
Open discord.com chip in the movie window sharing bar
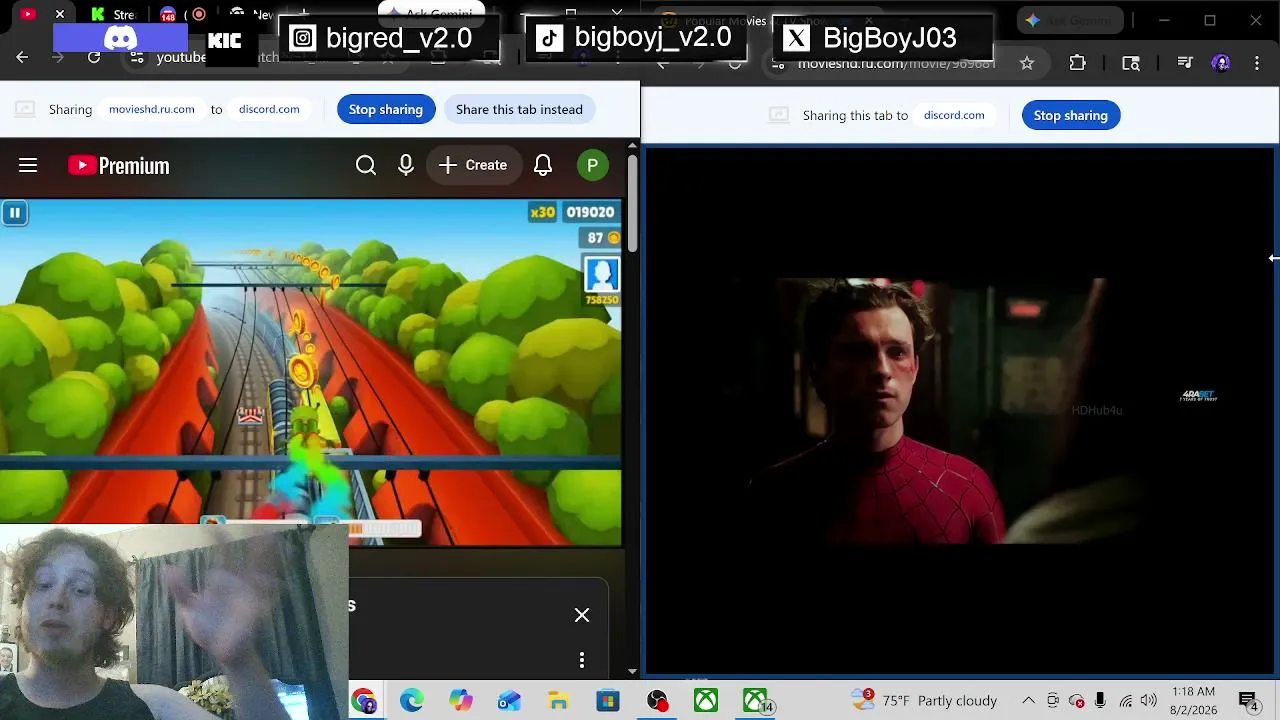tap(954, 115)
